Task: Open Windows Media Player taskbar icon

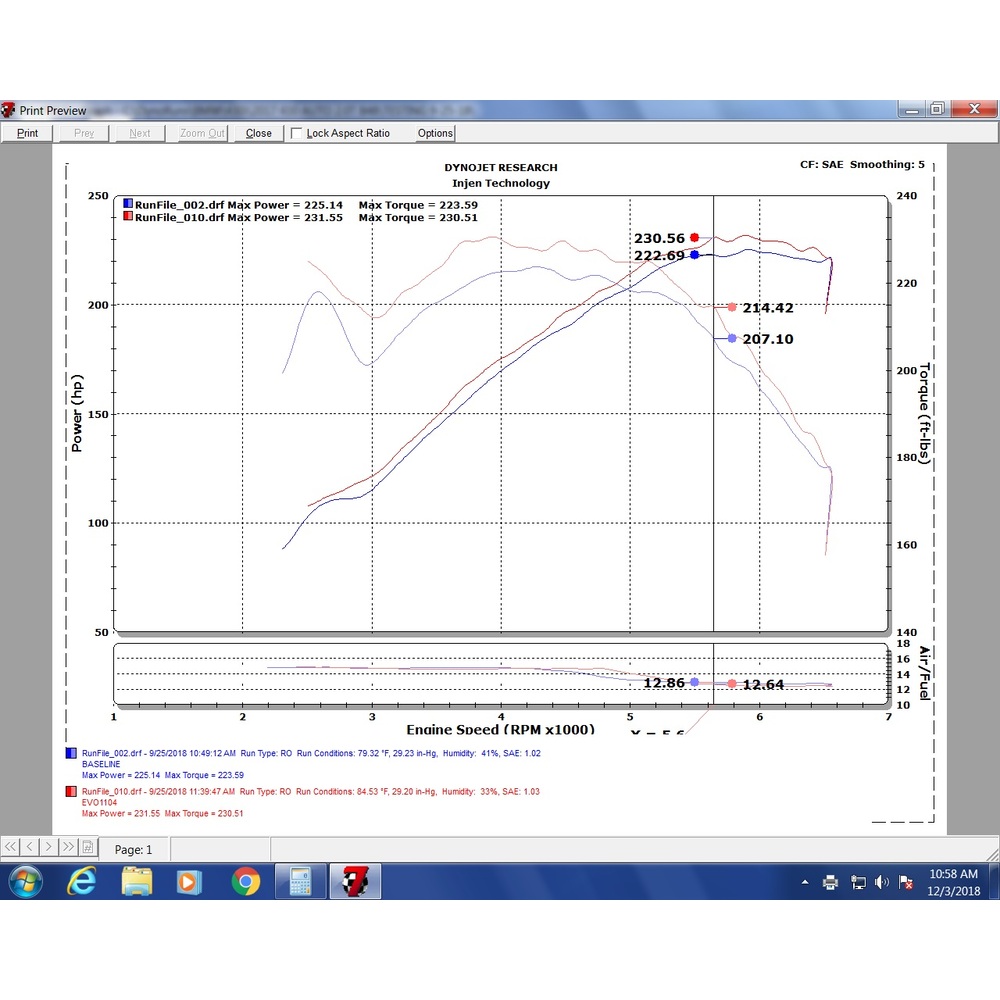Action: tap(189, 882)
